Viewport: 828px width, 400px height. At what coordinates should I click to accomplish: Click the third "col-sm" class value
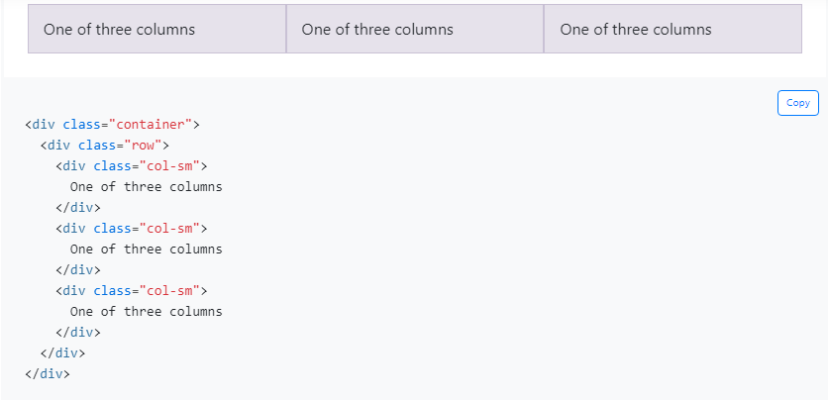click(170, 291)
